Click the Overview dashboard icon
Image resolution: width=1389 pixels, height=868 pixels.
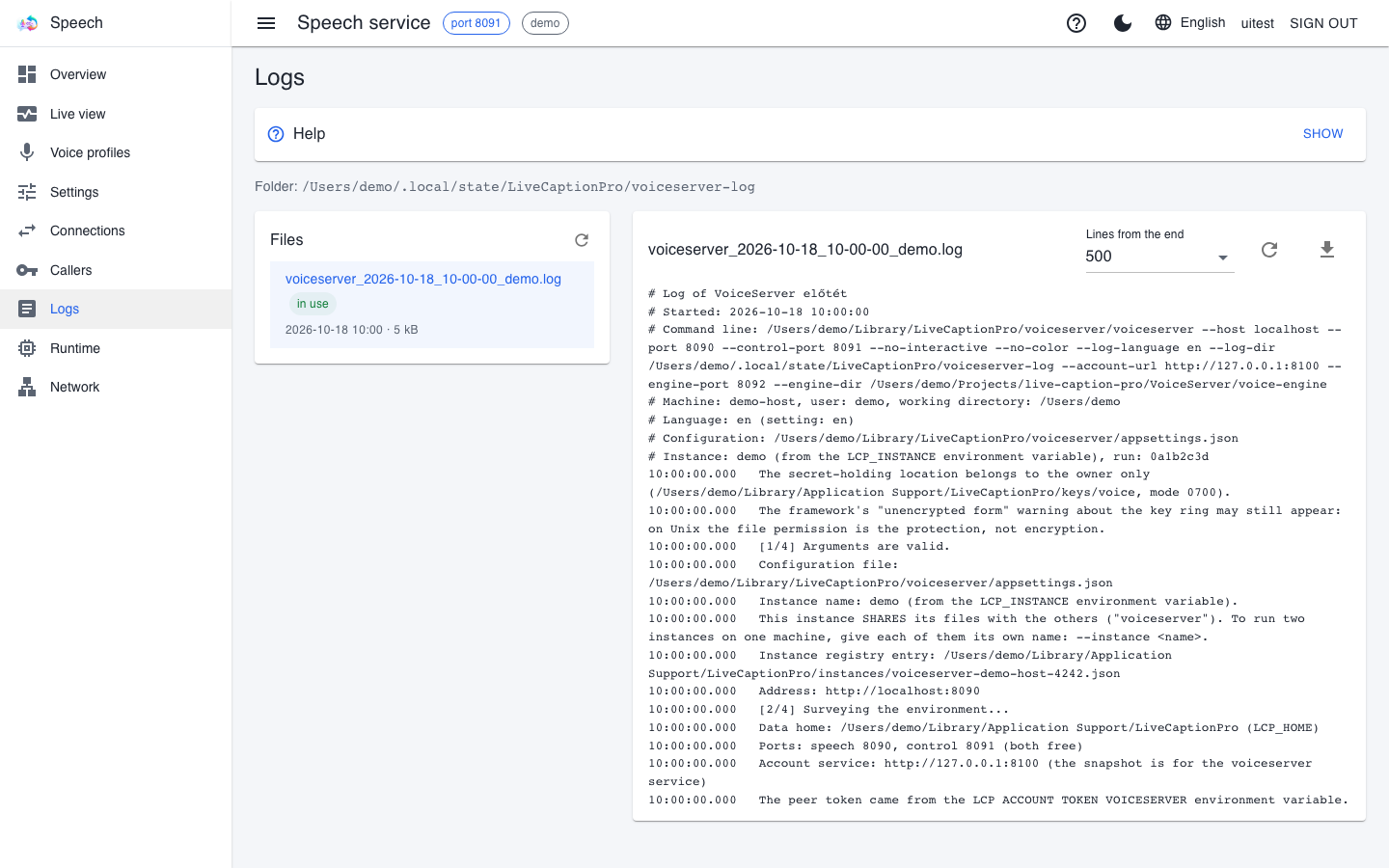[x=27, y=74]
